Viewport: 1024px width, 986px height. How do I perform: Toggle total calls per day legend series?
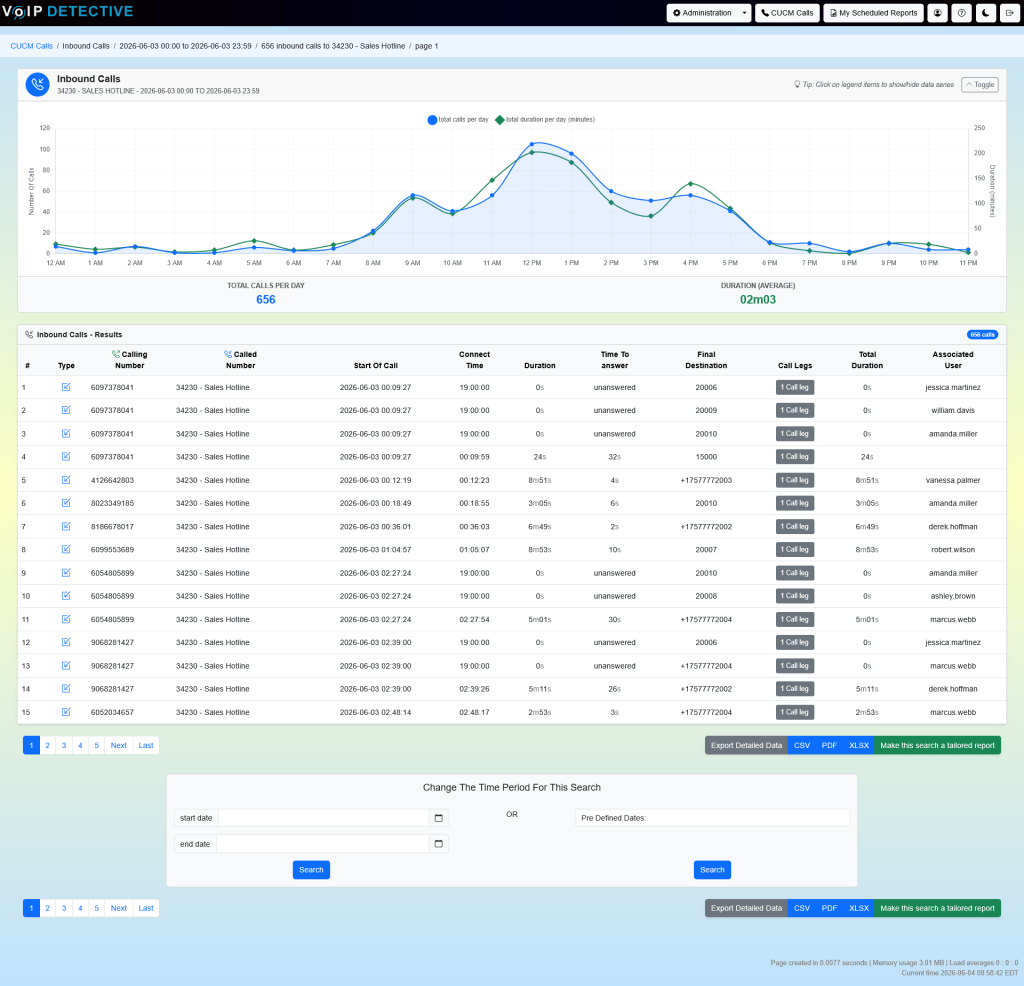point(458,119)
